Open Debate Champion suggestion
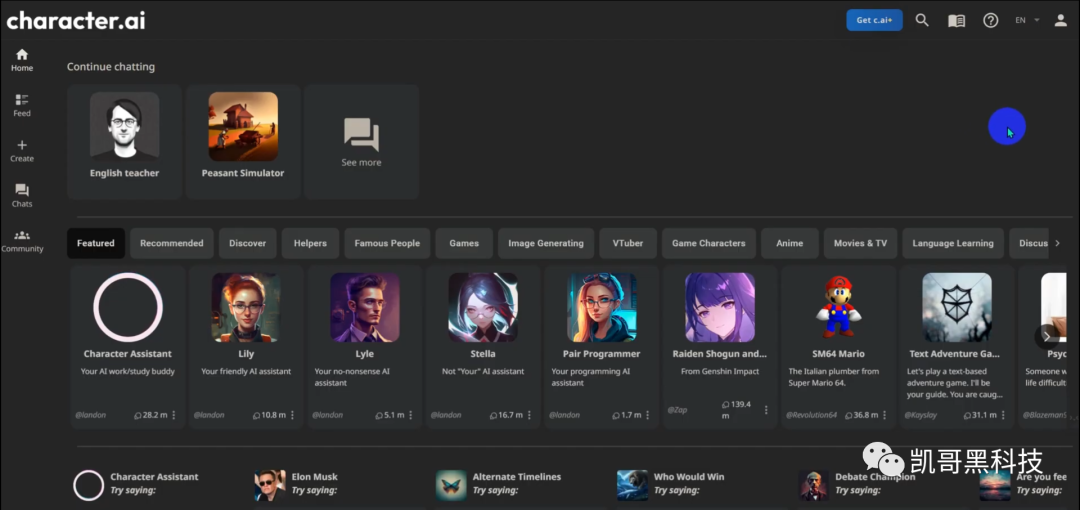 (x=858, y=484)
